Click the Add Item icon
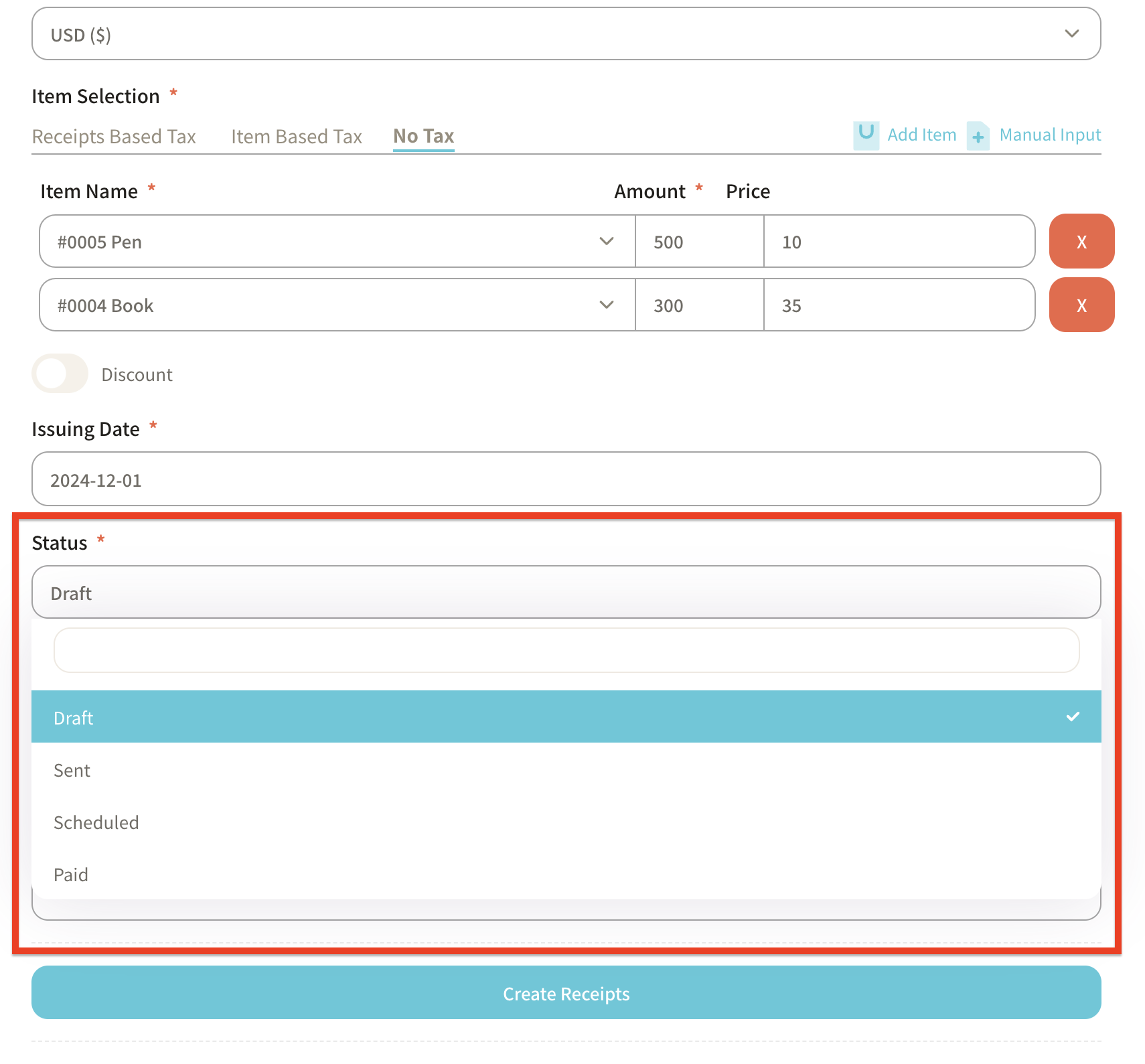Viewport: 1145px width, 1064px height. 866,135
